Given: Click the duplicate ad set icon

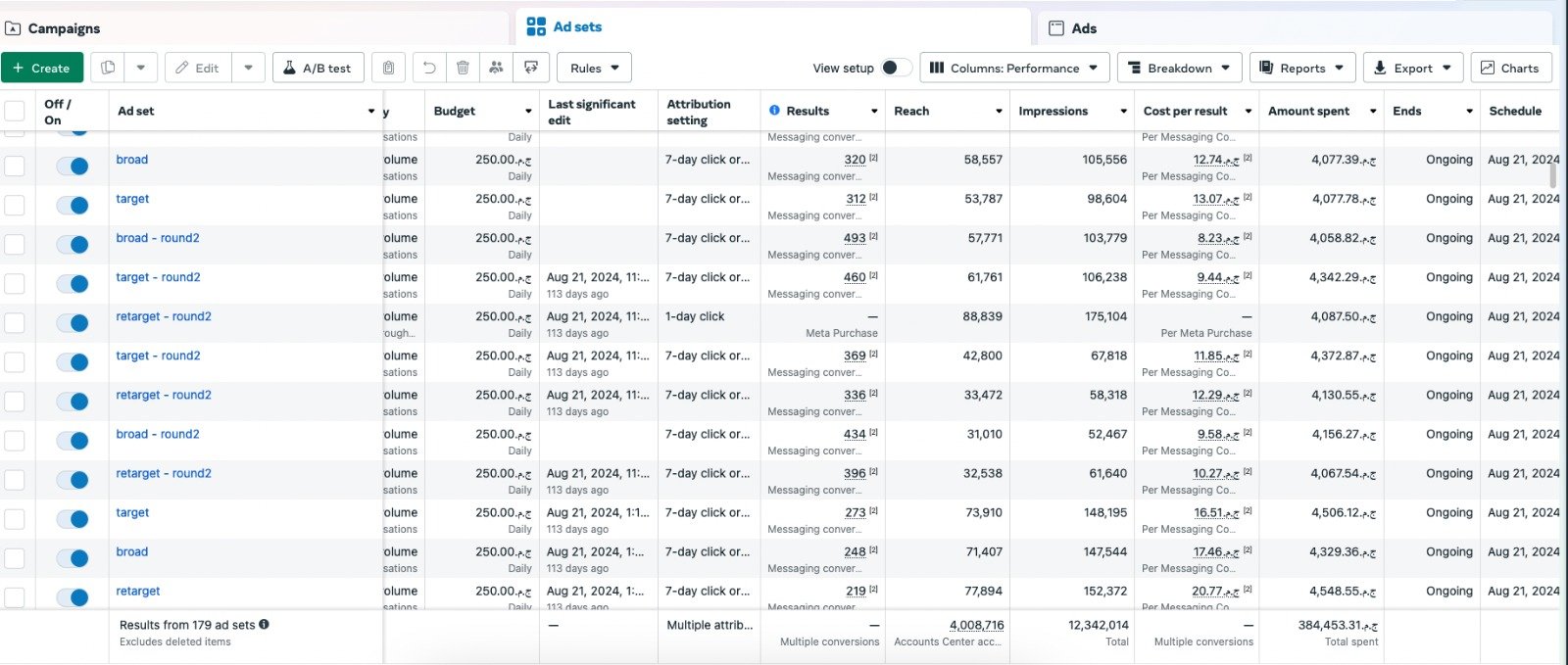Looking at the screenshot, I should [108, 68].
